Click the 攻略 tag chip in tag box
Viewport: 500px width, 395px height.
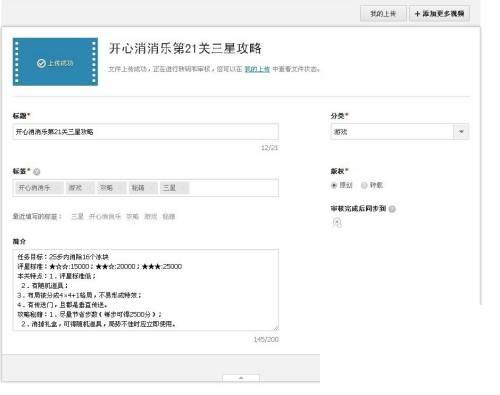pyautogui.click(x=112, y=188)
